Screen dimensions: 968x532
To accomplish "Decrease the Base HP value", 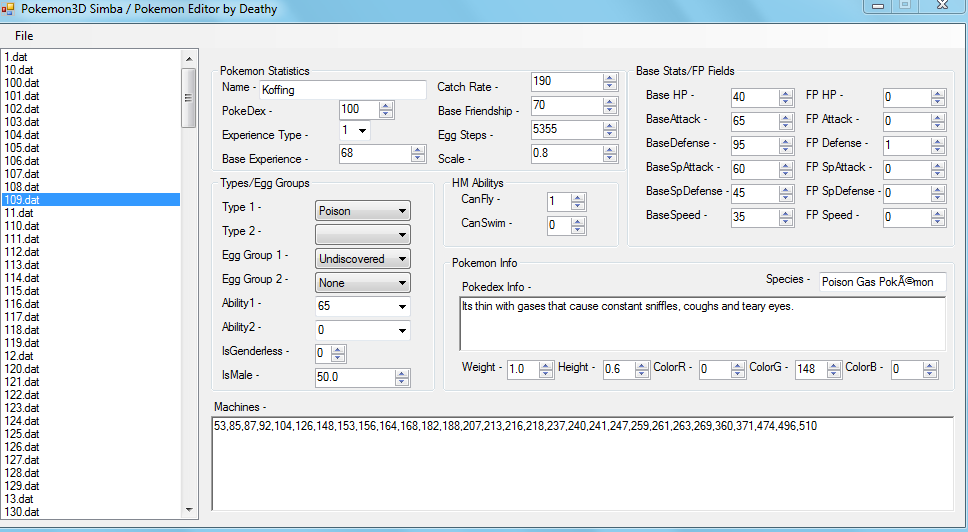I will tap(785, 101).
